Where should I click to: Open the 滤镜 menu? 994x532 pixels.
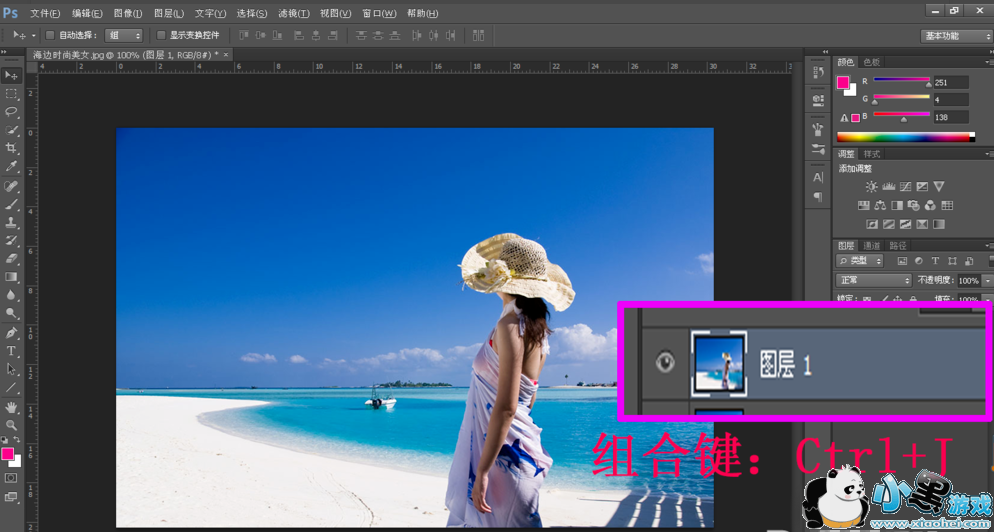click(x=293, y=14)
